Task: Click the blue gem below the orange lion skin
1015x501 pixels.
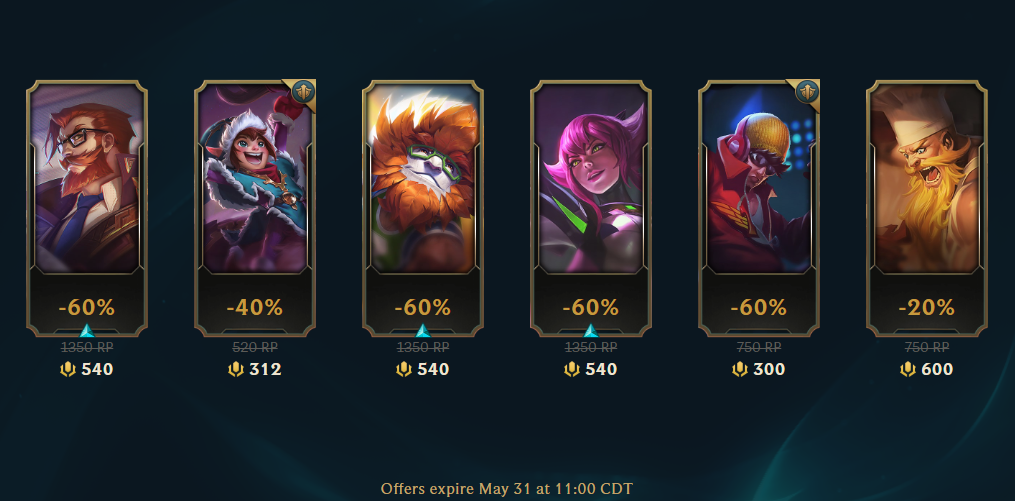Action: (423, 331)
